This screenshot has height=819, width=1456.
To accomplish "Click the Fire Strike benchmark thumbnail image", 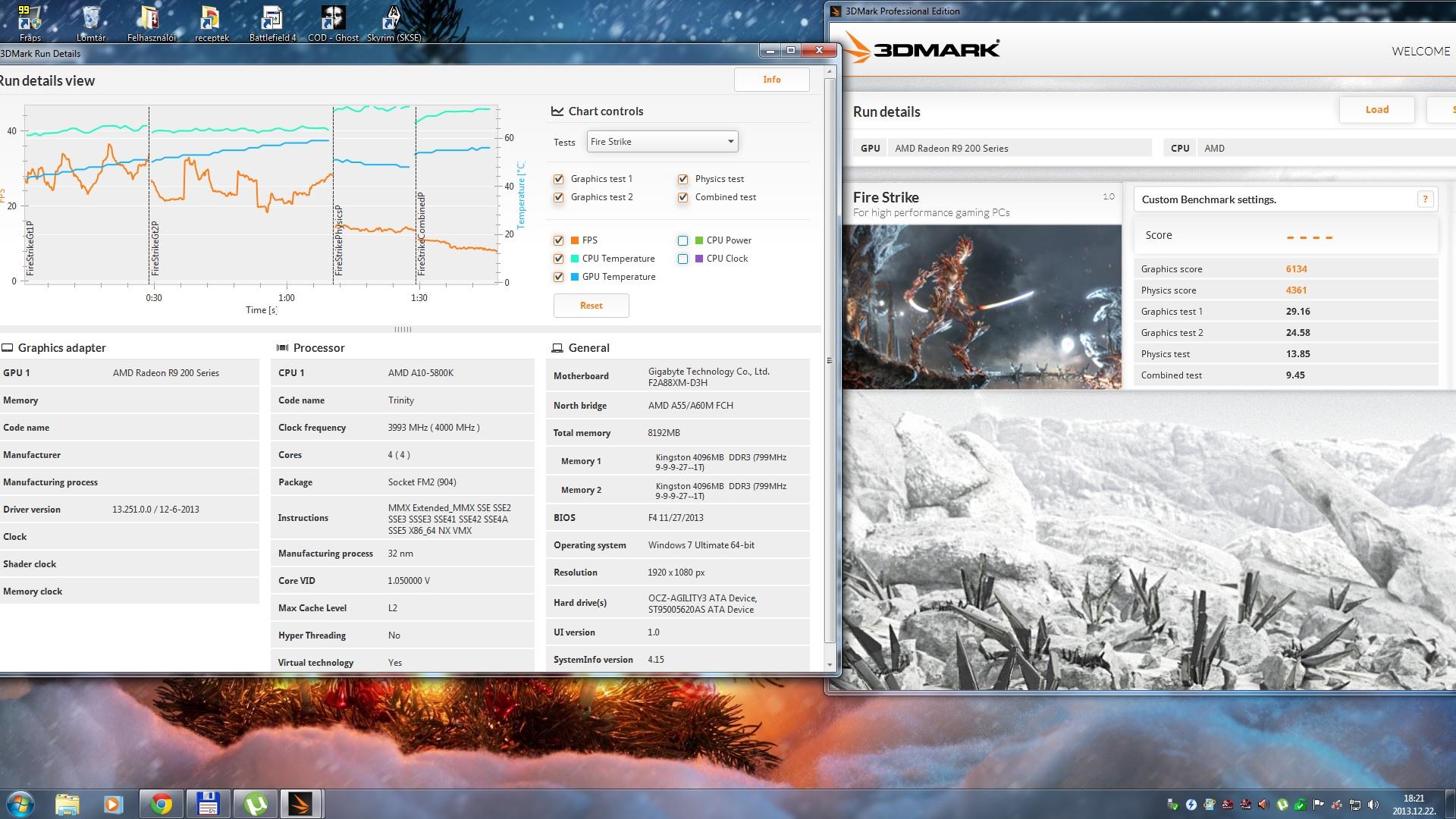I will [981, 307].
